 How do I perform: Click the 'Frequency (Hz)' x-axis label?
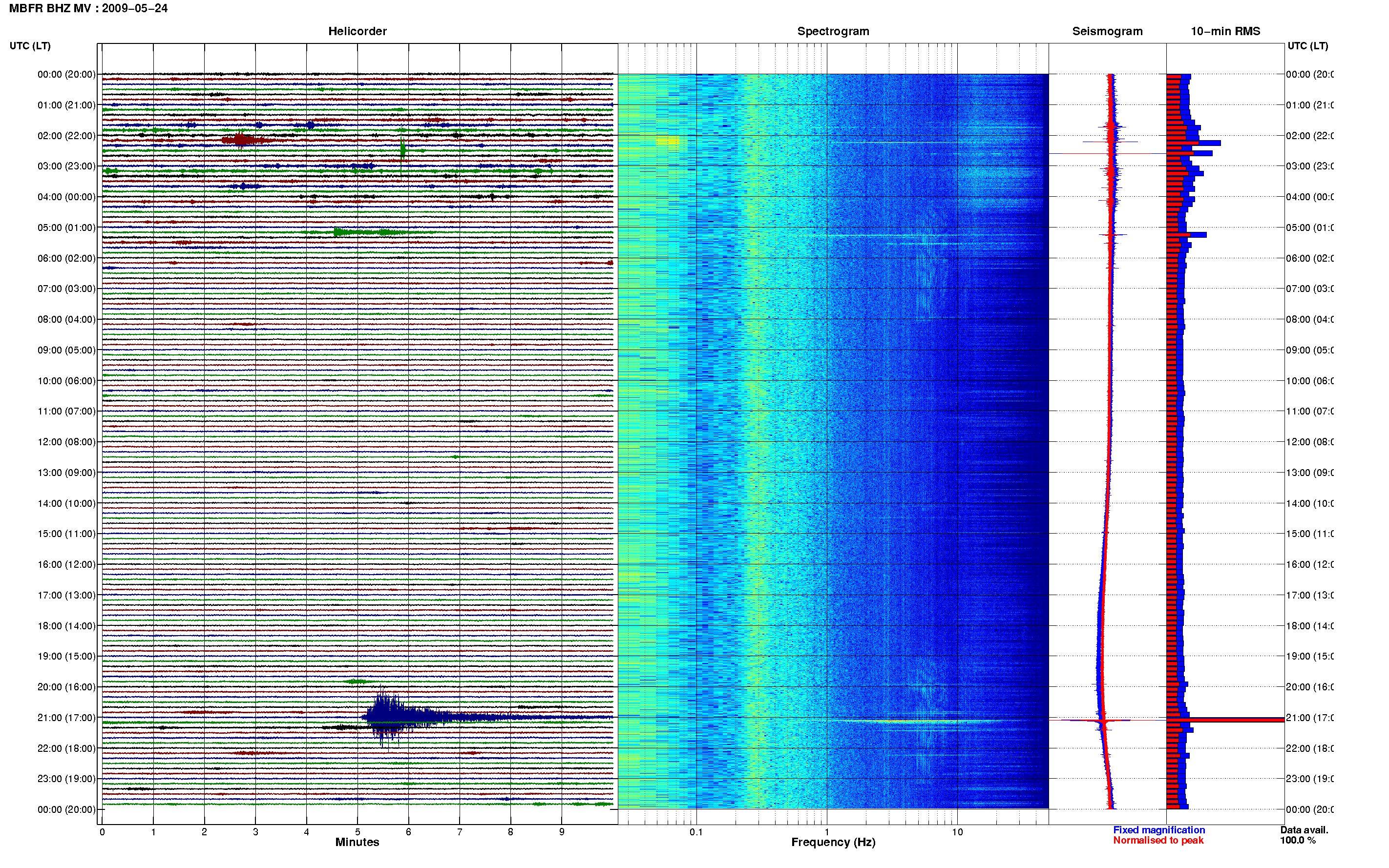point(833,842)
